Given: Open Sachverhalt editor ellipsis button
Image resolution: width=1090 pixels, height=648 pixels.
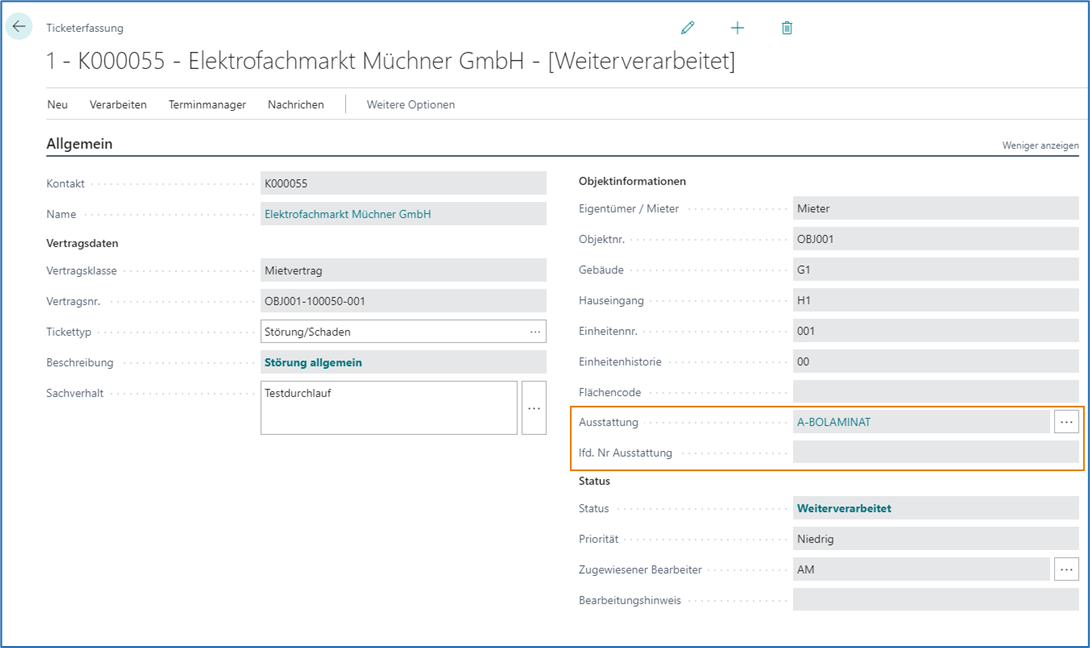Looking at the screenshot, I should click(534, 408).
